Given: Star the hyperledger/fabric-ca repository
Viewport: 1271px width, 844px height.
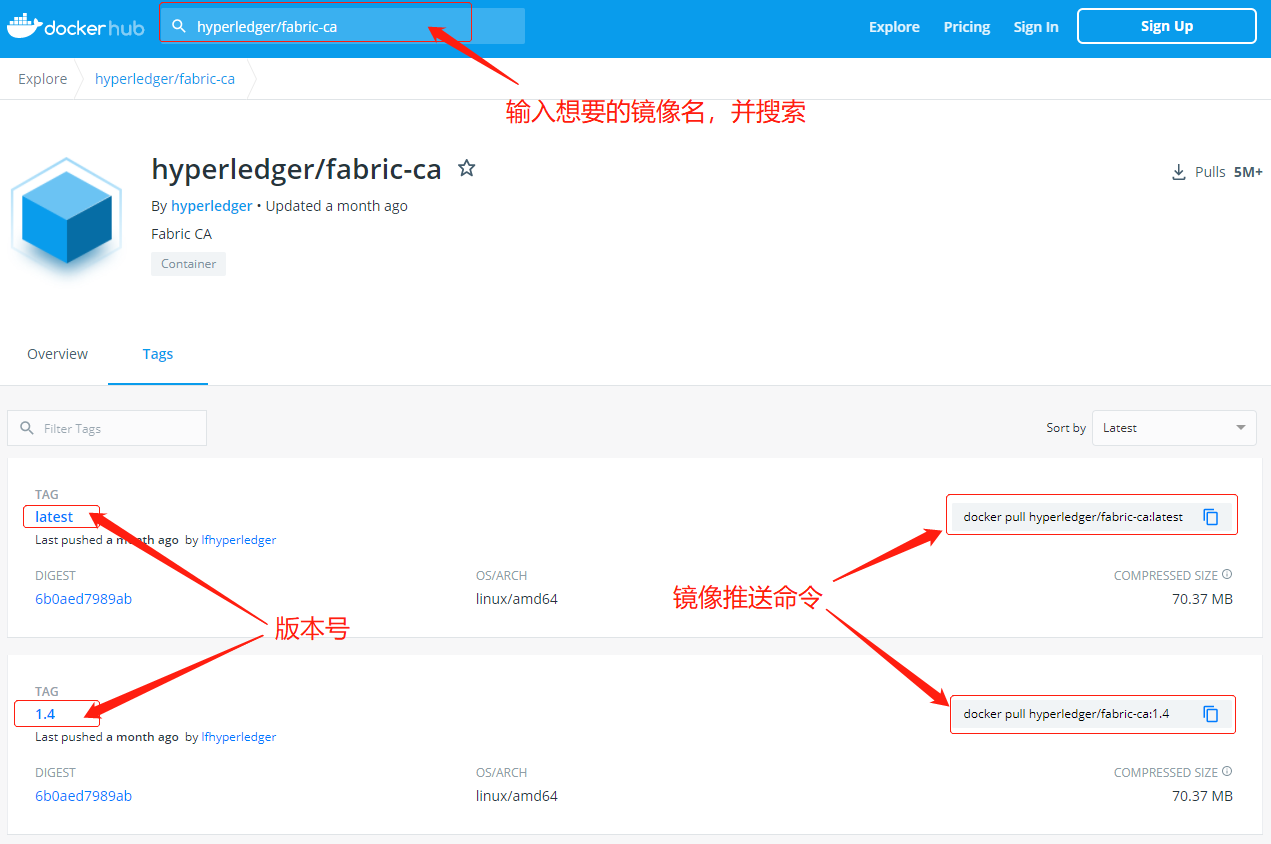Looking at the screenshot, I should 466,168.
